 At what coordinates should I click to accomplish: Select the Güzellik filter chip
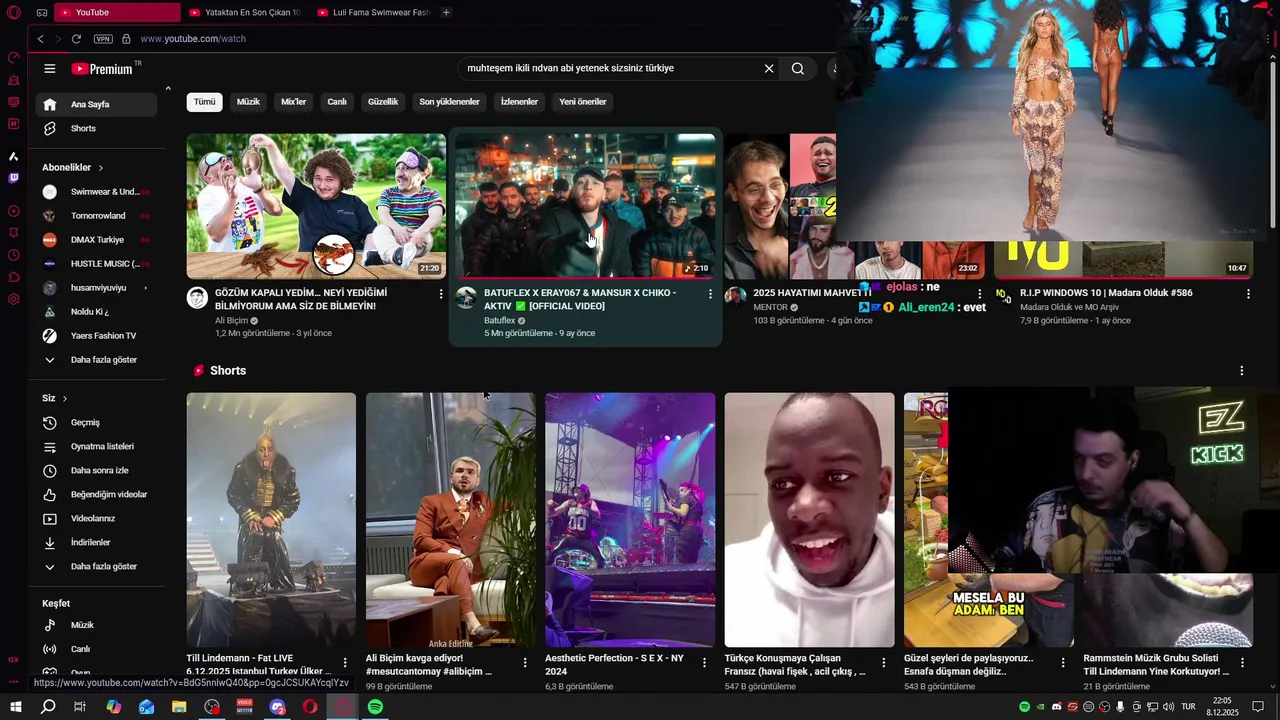[x=383, y=102]
